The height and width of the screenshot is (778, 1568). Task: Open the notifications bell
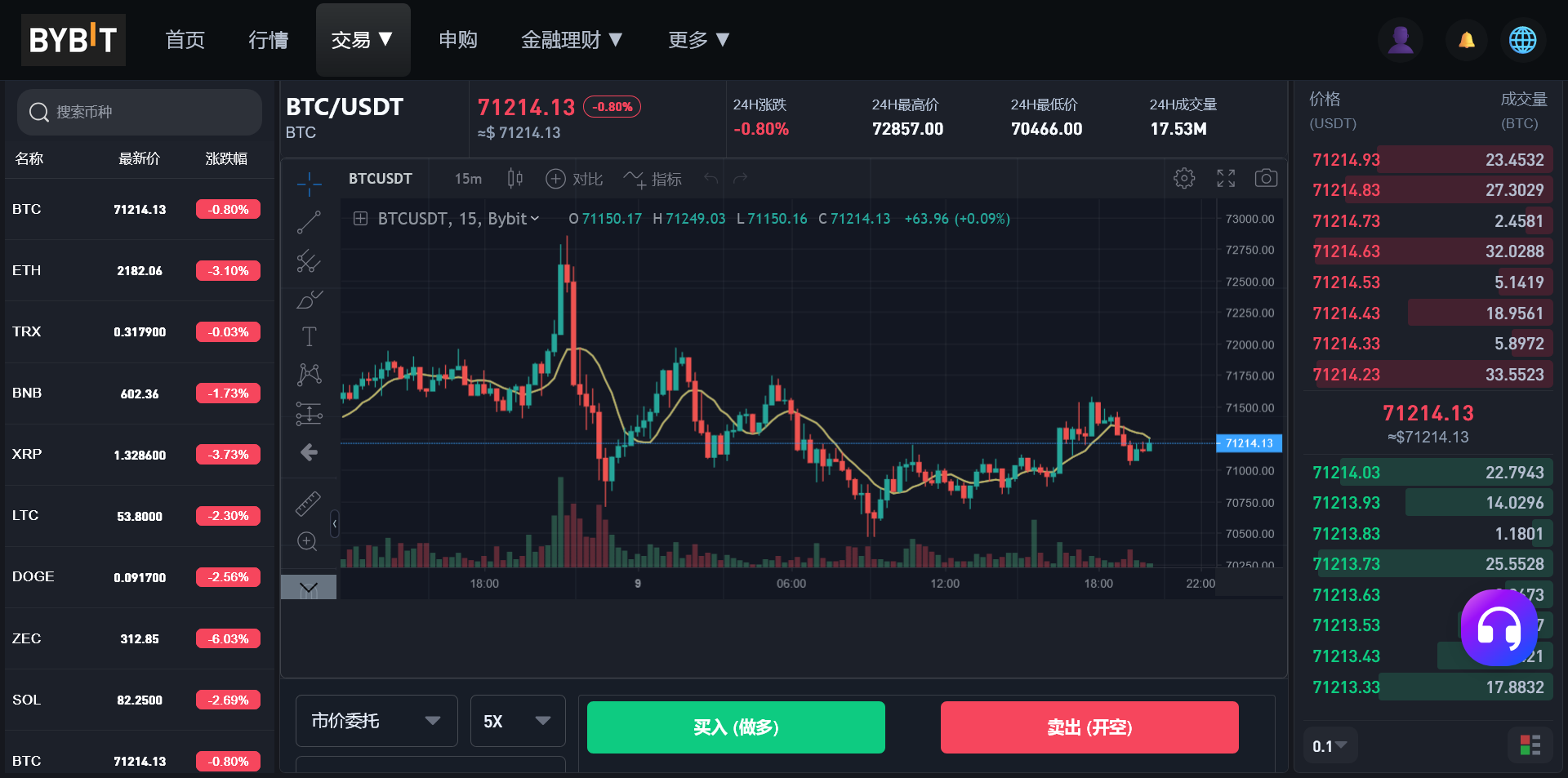pos(1467,39)
